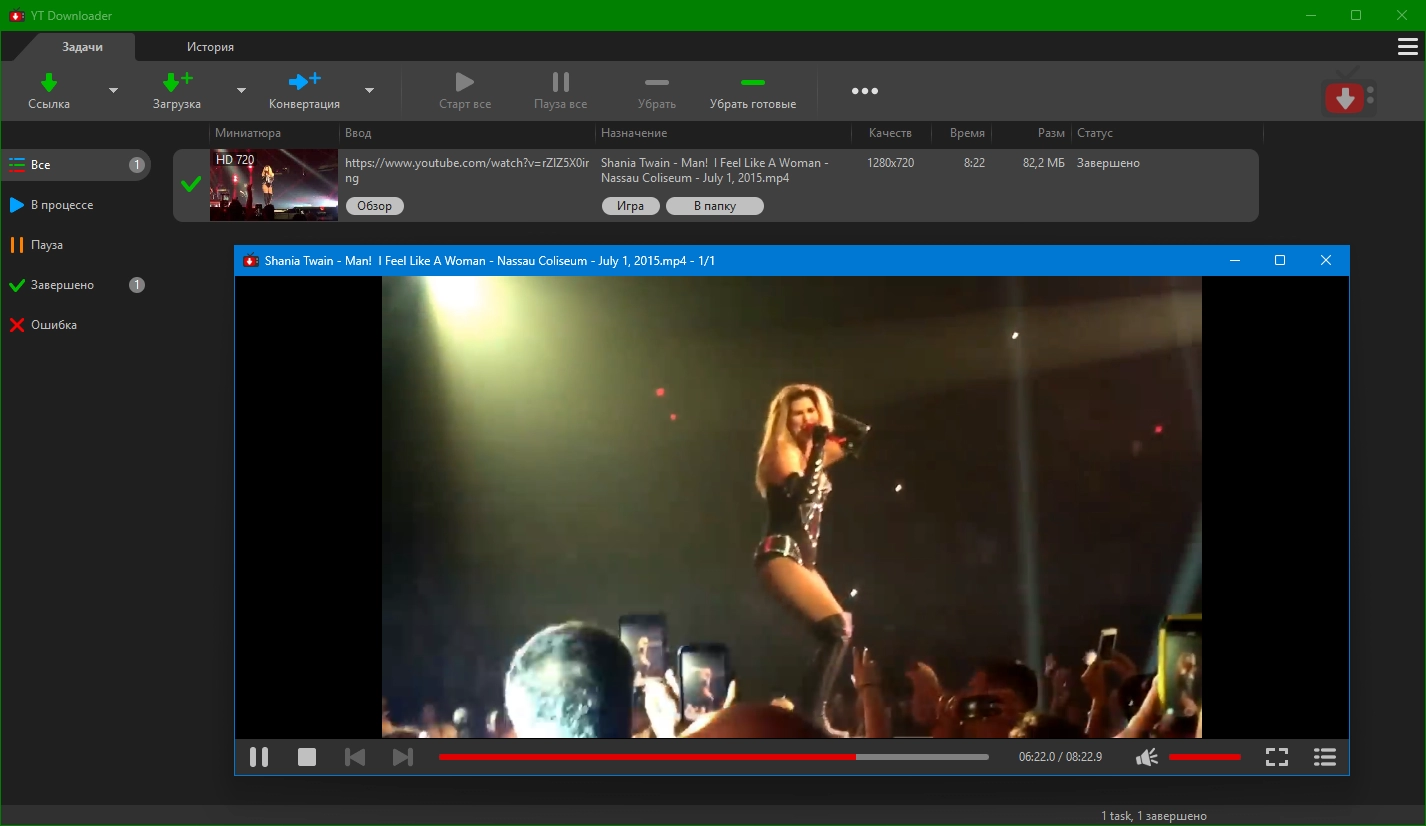The width and height of the screenshot is (1426, 826).
Task: Pause the playing video
Action: [259, 757]
